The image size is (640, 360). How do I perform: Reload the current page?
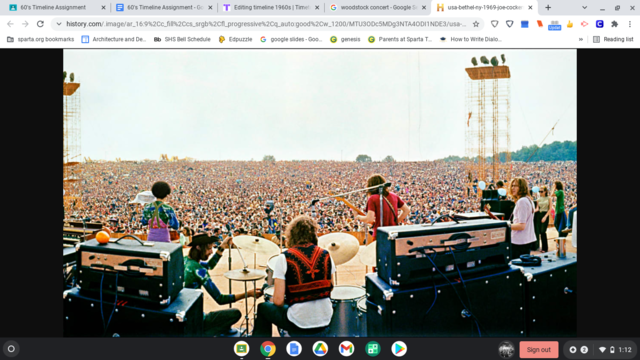(x=40, y=24)
